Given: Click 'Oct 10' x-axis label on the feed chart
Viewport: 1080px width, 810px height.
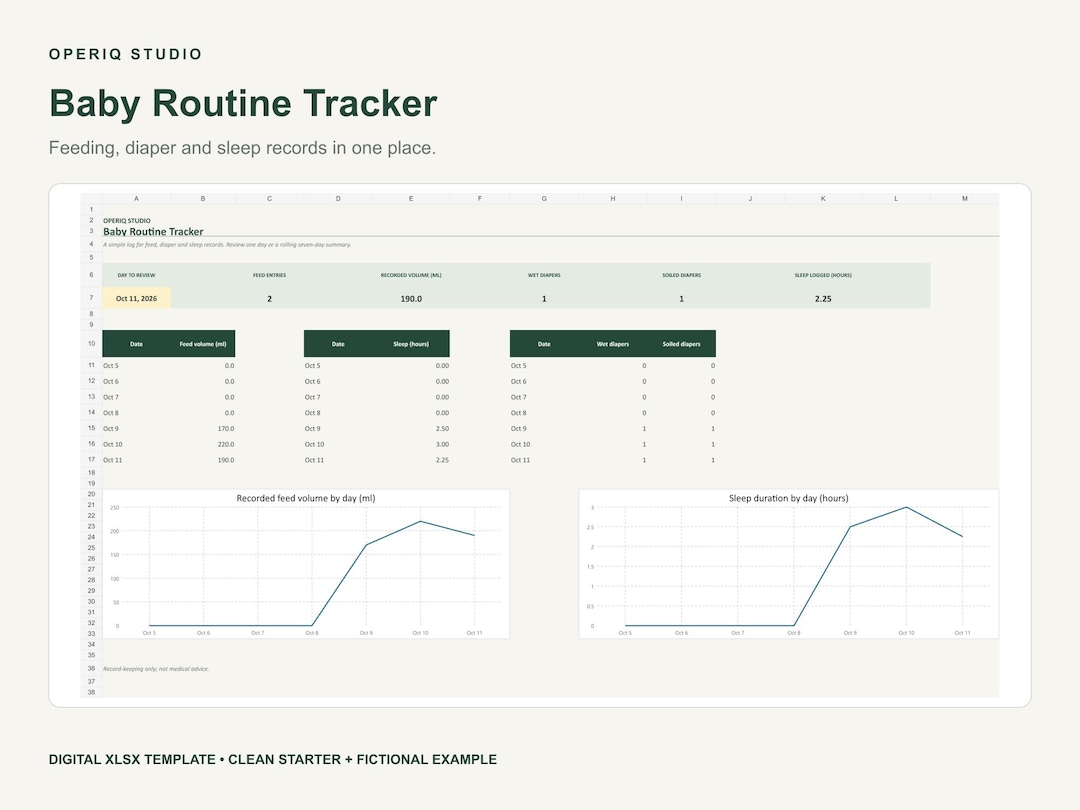Looking at the screenshot, I should 420,633.
